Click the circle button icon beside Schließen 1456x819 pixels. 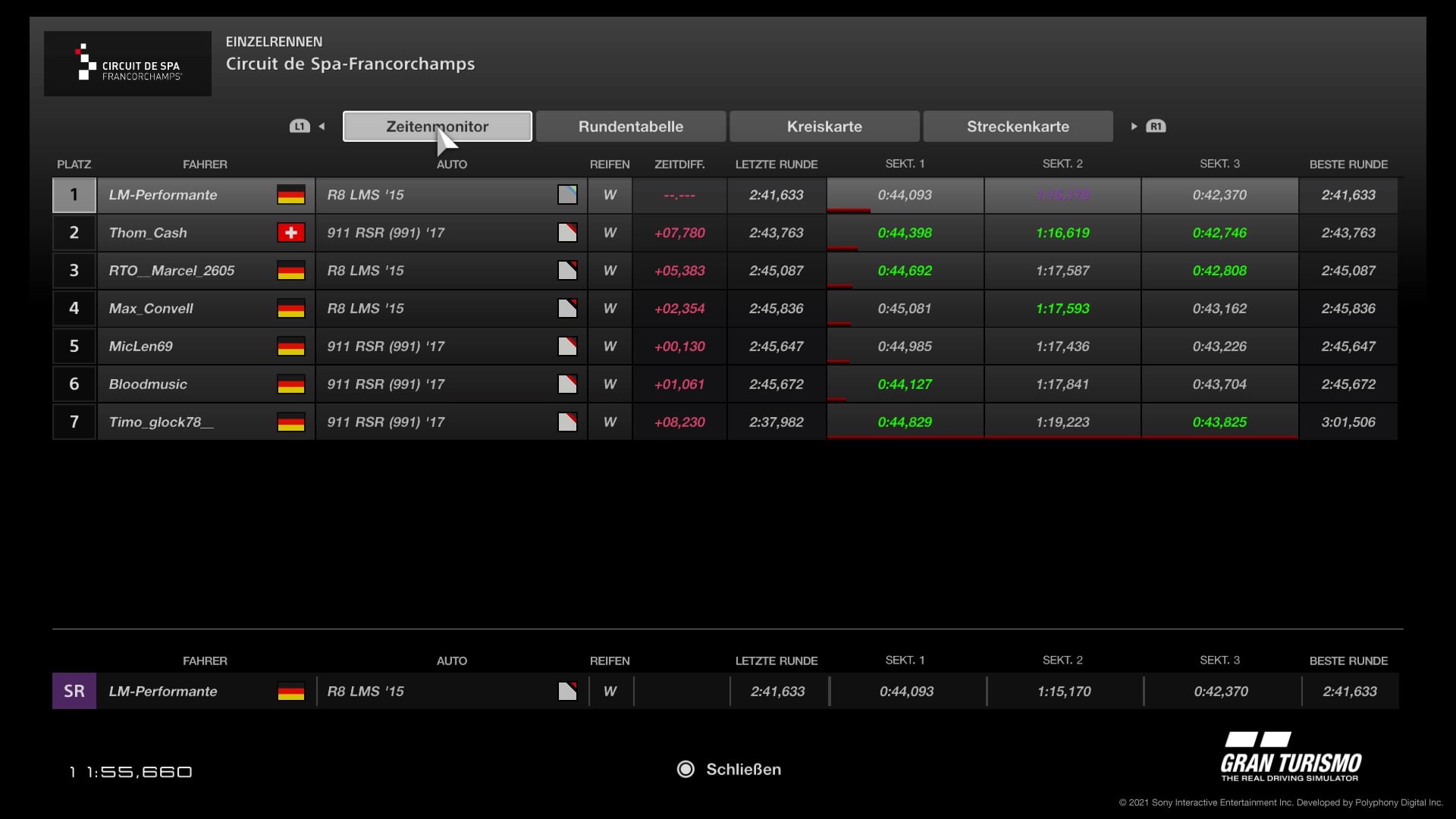tap(686, 770)
